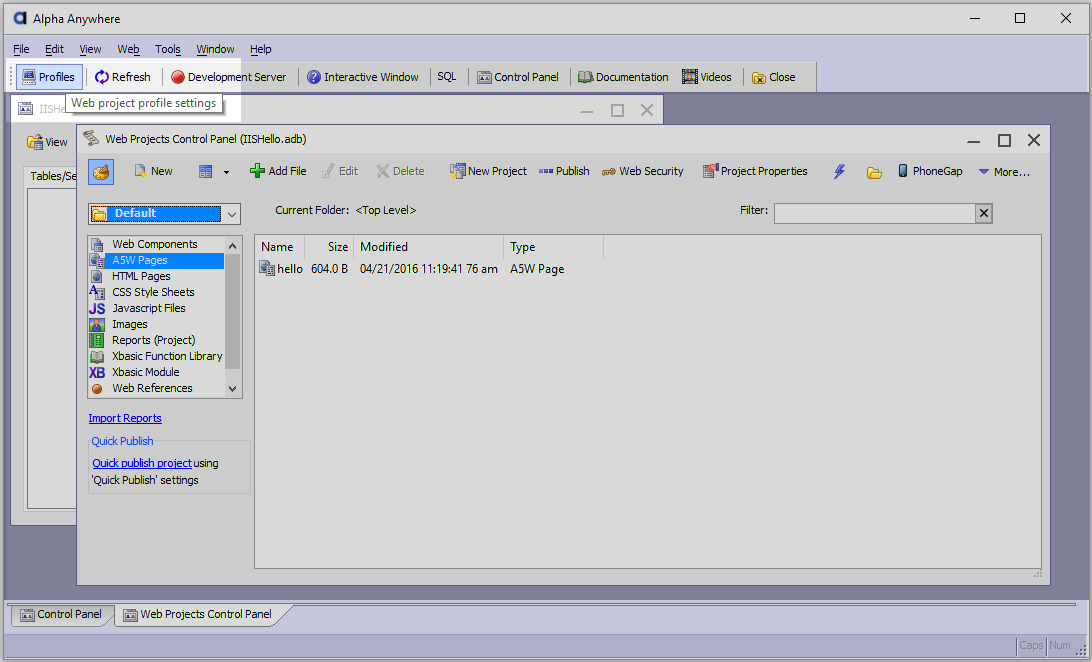Image resolution: width=1092 pixels, height=662 pixels.
Task: Clear the filter with the X button
Action: point(983,214)
